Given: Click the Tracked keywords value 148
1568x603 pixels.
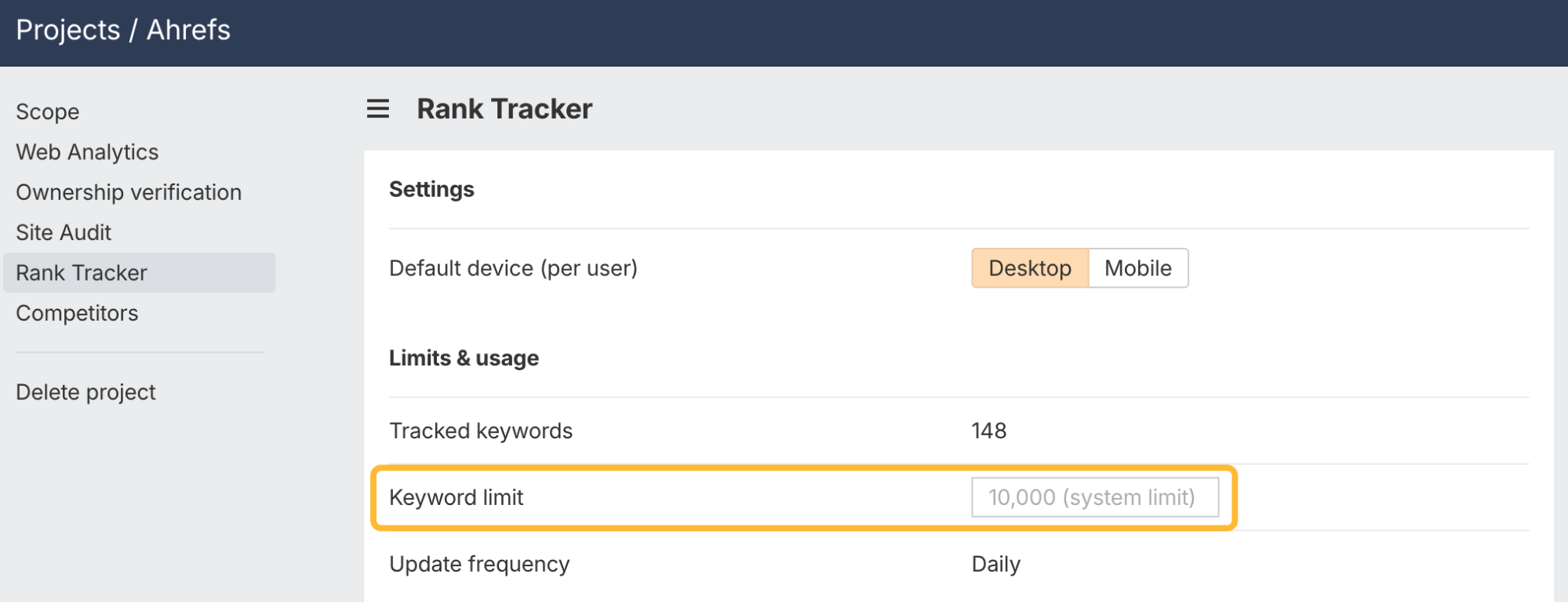Looking at the screenshot, I should (988, 430).
